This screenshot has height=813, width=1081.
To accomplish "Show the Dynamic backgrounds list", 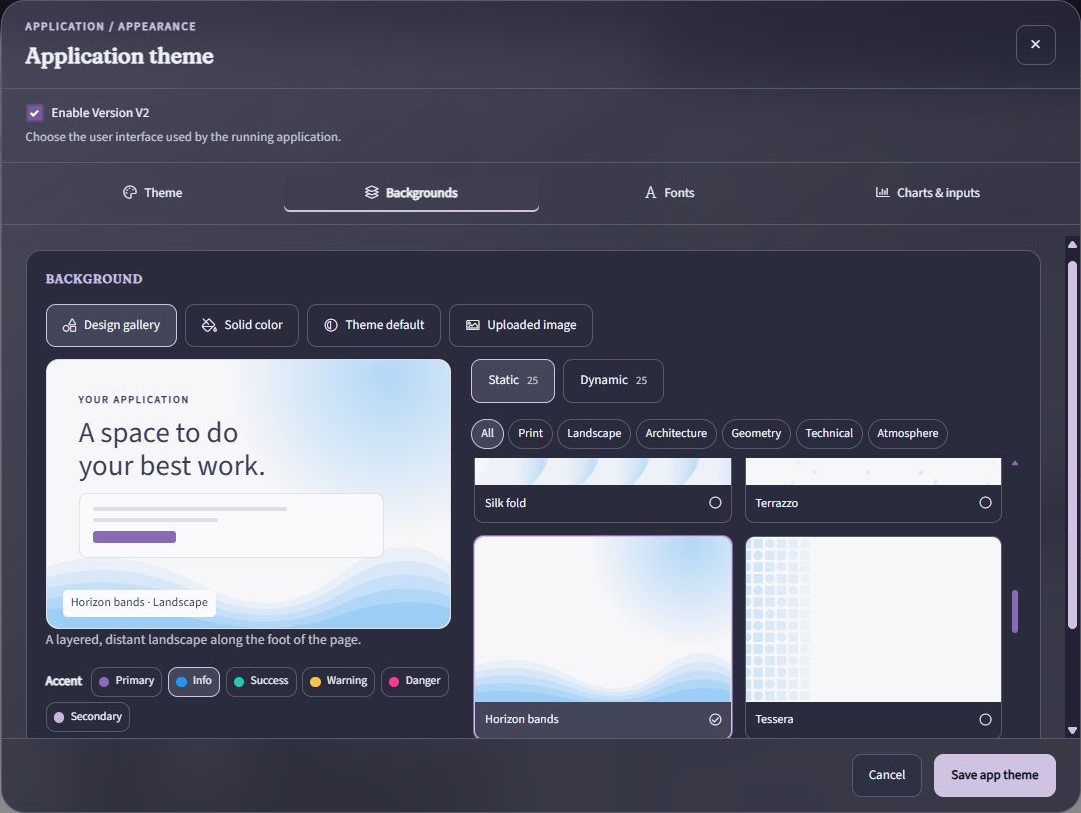I will [x=613, y=381].
